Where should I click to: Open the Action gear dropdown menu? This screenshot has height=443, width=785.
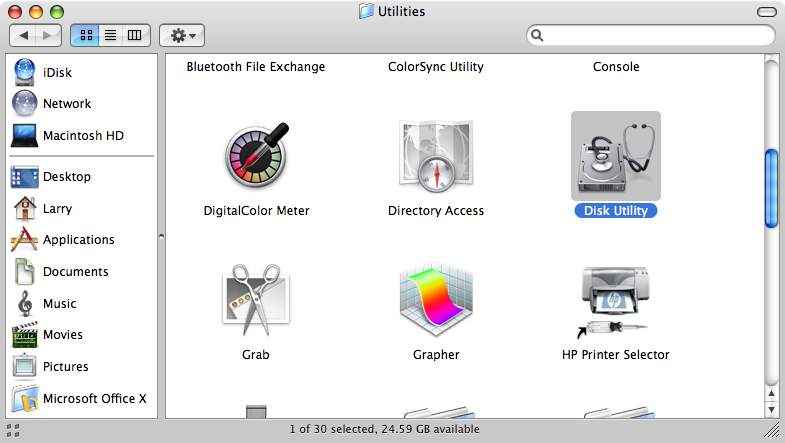[182, 35]
